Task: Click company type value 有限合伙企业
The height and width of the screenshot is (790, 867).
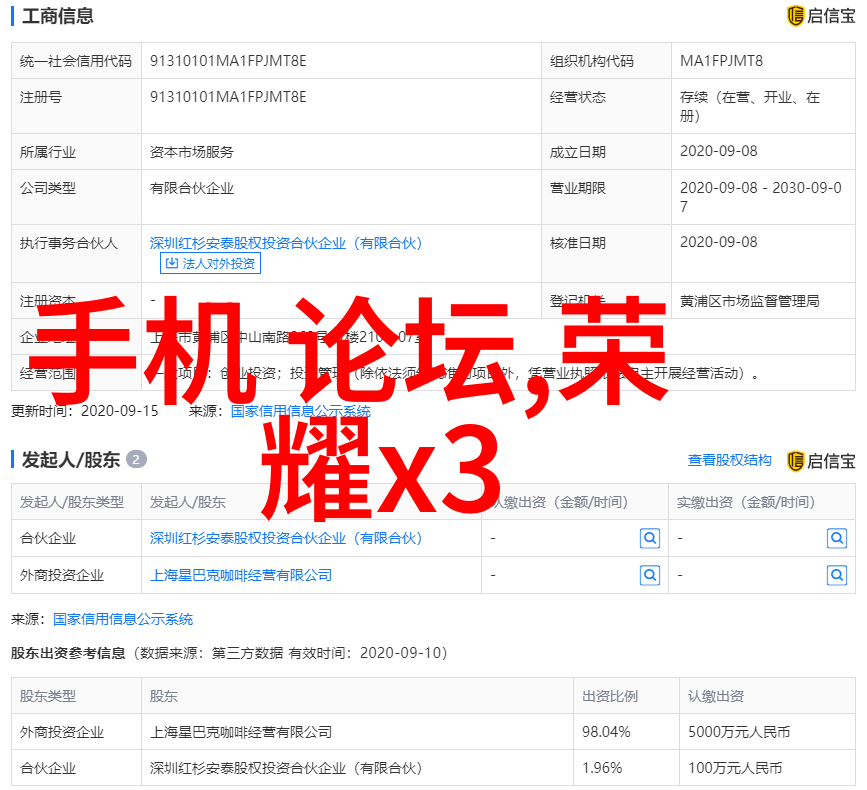Action: pos(192,188)
